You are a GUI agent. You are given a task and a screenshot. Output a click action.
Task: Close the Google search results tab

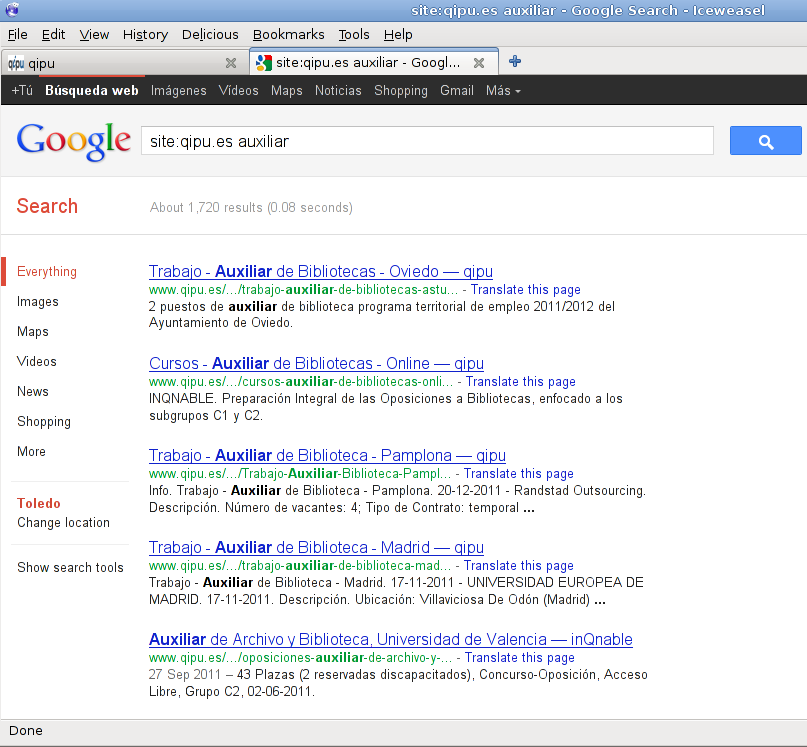click(479, 63)
